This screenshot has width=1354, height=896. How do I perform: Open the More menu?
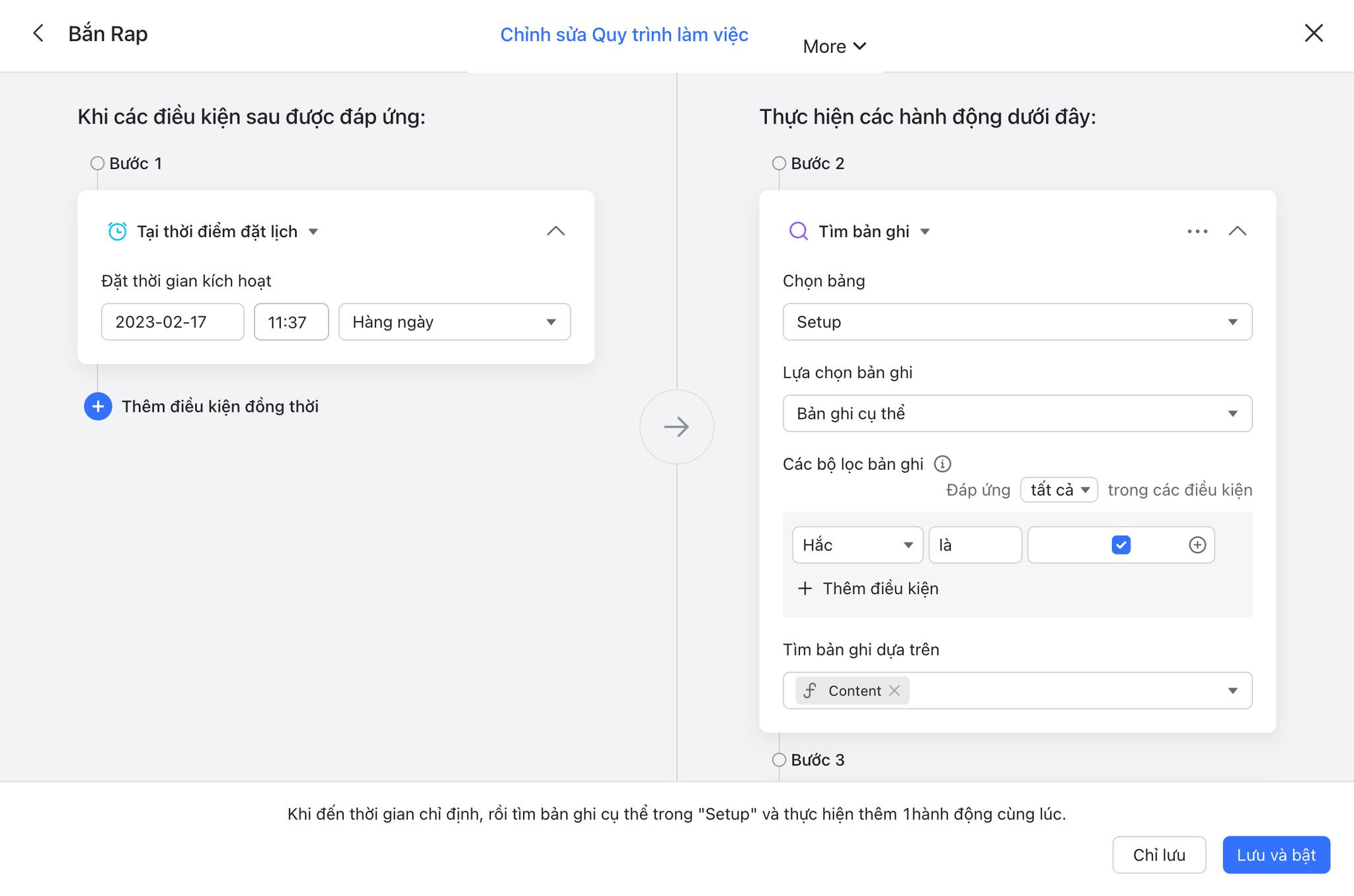click(834, 46)
